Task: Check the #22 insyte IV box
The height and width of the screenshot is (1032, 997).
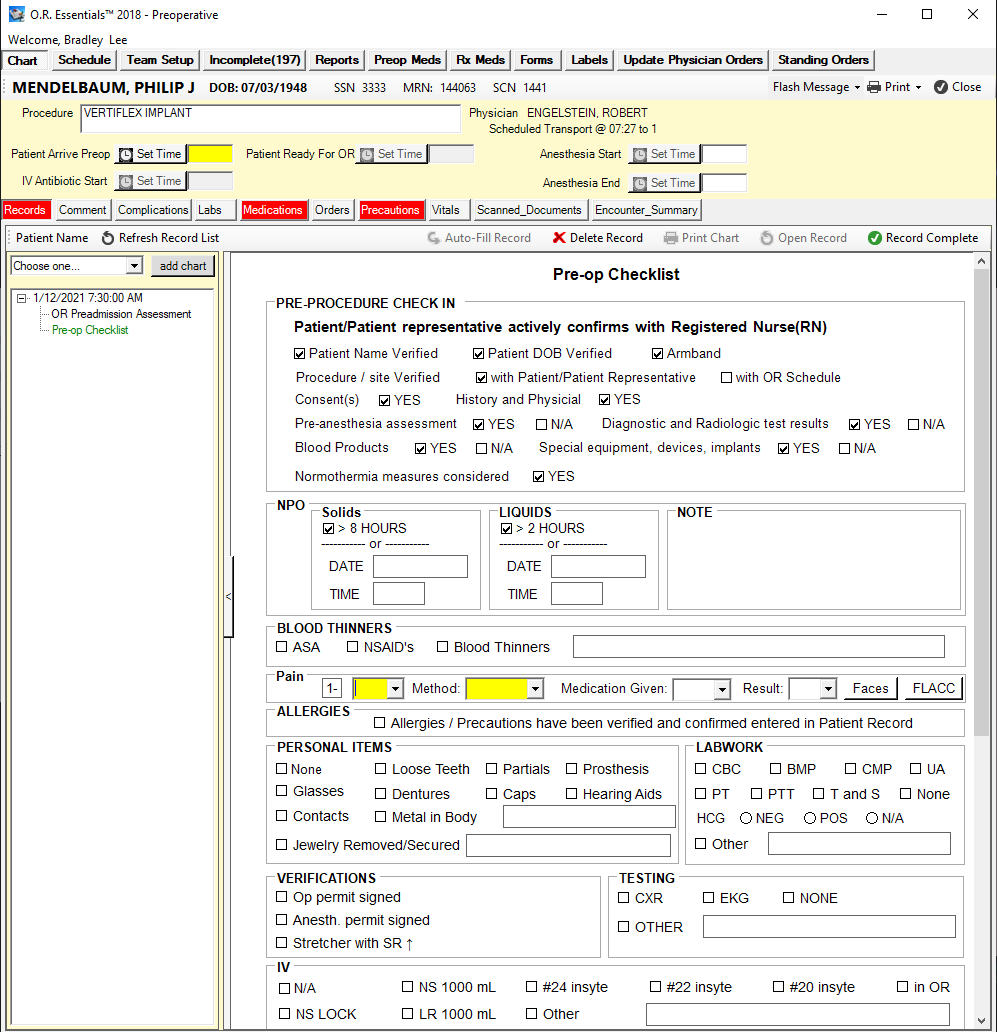Action: (655, 987)
